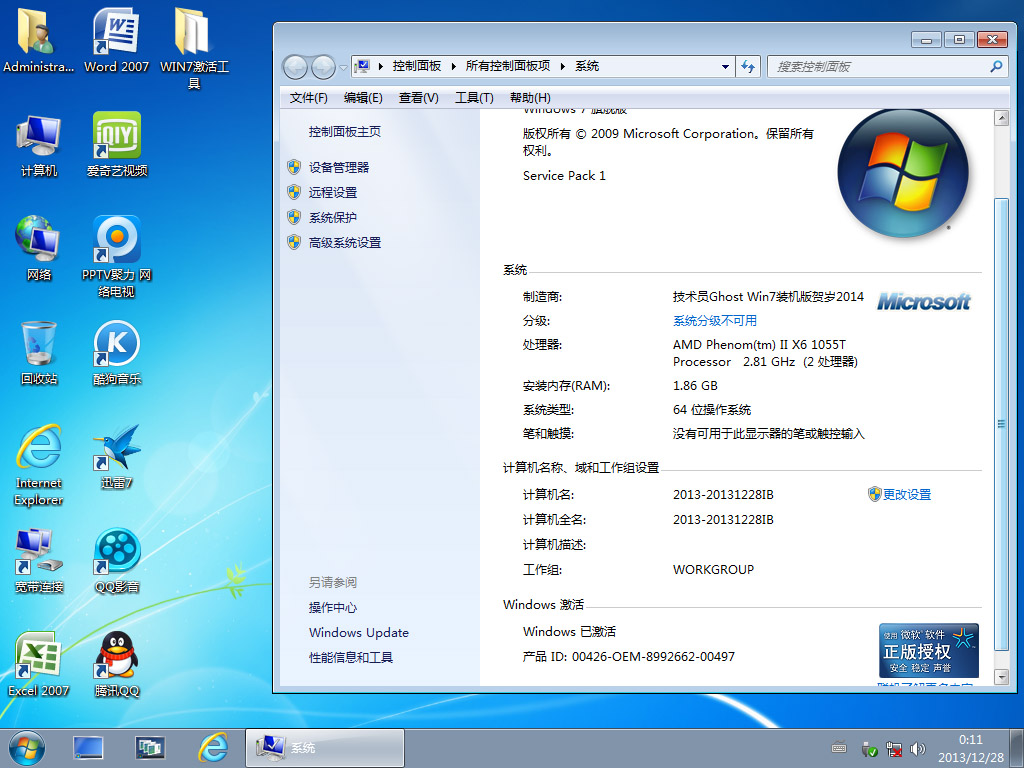1024x768 pixels.
Task: Expand arrow after 控制面板 breadcrumb
Action: click(453, 66)
